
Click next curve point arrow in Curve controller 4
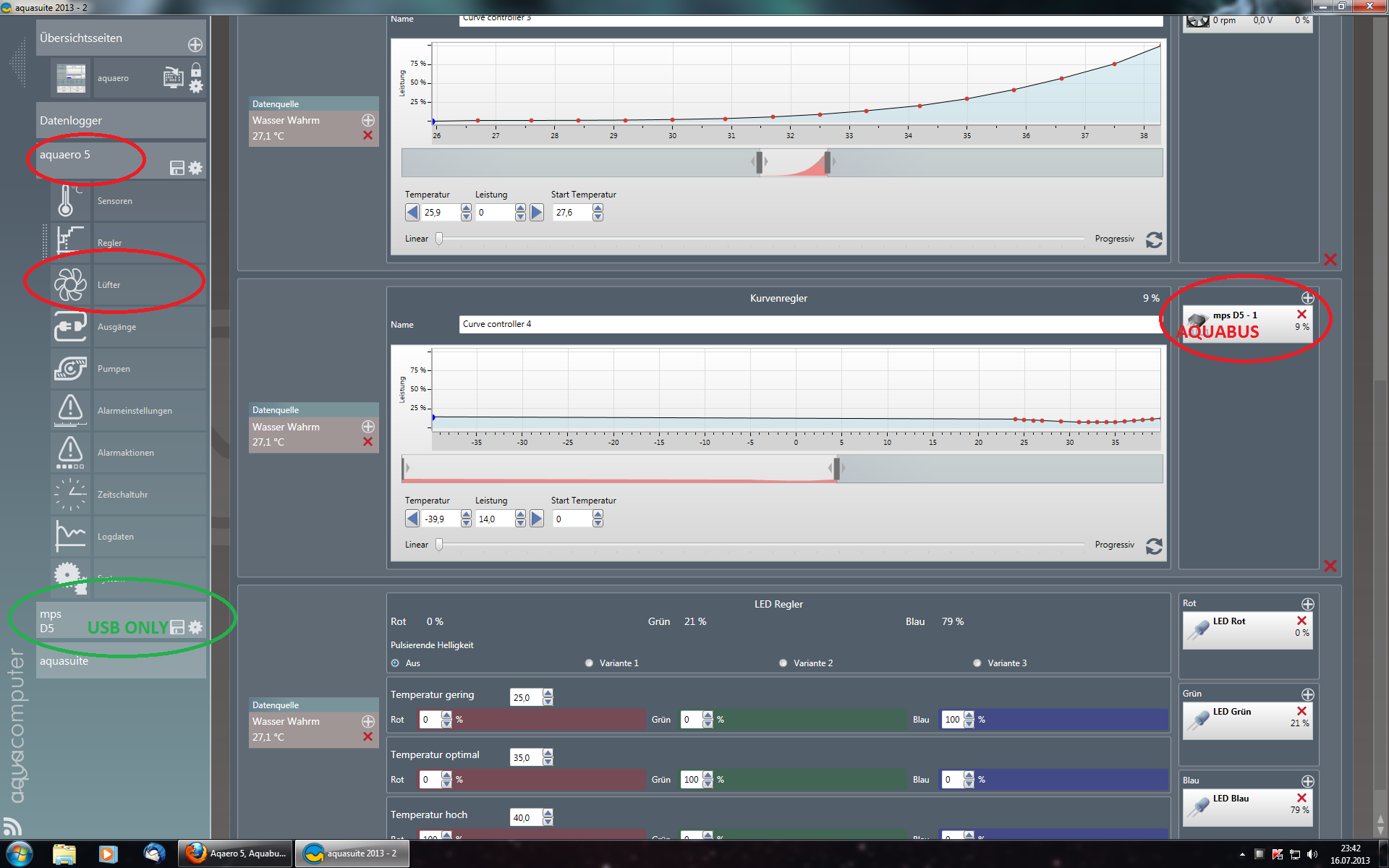point(537,519)
